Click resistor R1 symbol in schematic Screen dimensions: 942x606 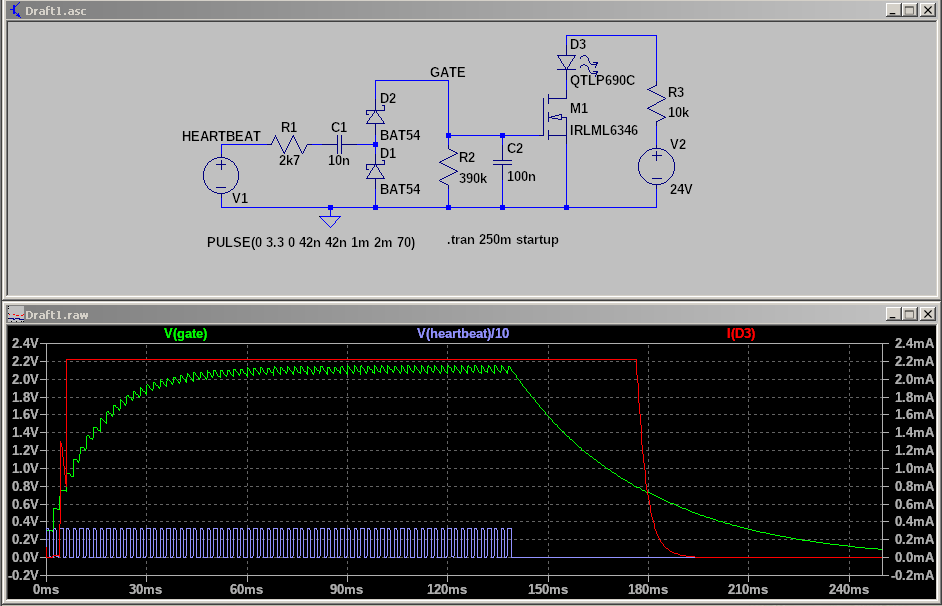click(289, 145)
